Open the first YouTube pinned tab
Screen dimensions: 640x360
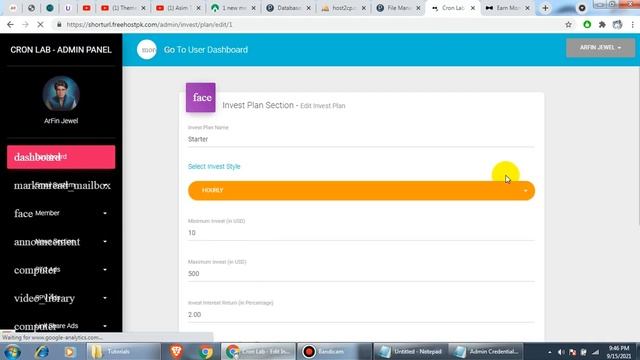[x=86, y=8]
